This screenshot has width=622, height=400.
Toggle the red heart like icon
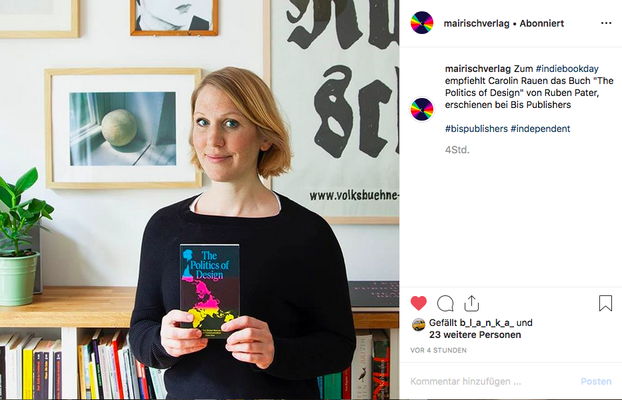[x=419, y=304]
